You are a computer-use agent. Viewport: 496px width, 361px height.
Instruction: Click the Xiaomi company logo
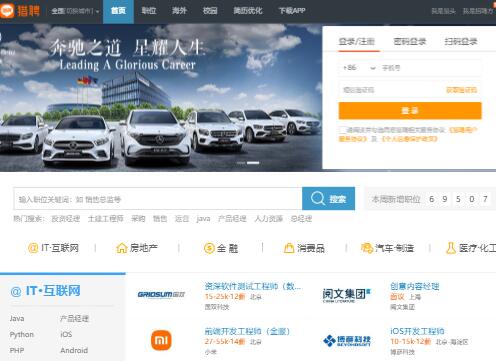point(161,340)
